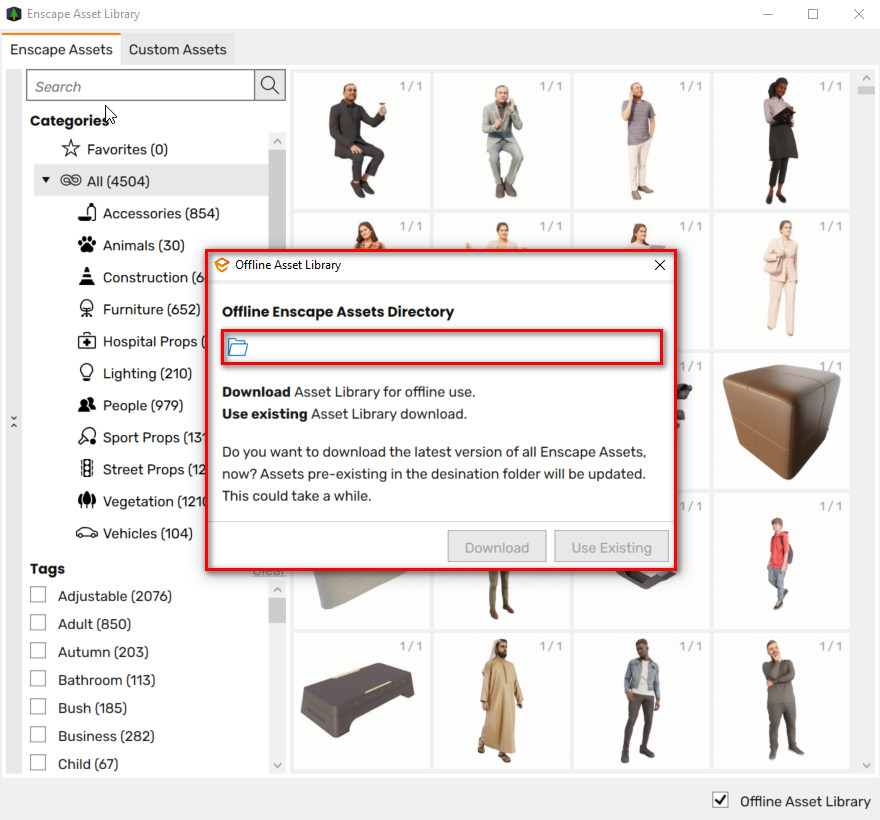Collapse the left sidebar panel chevron
The image size is (880, 820).
(x=14, y=422)
